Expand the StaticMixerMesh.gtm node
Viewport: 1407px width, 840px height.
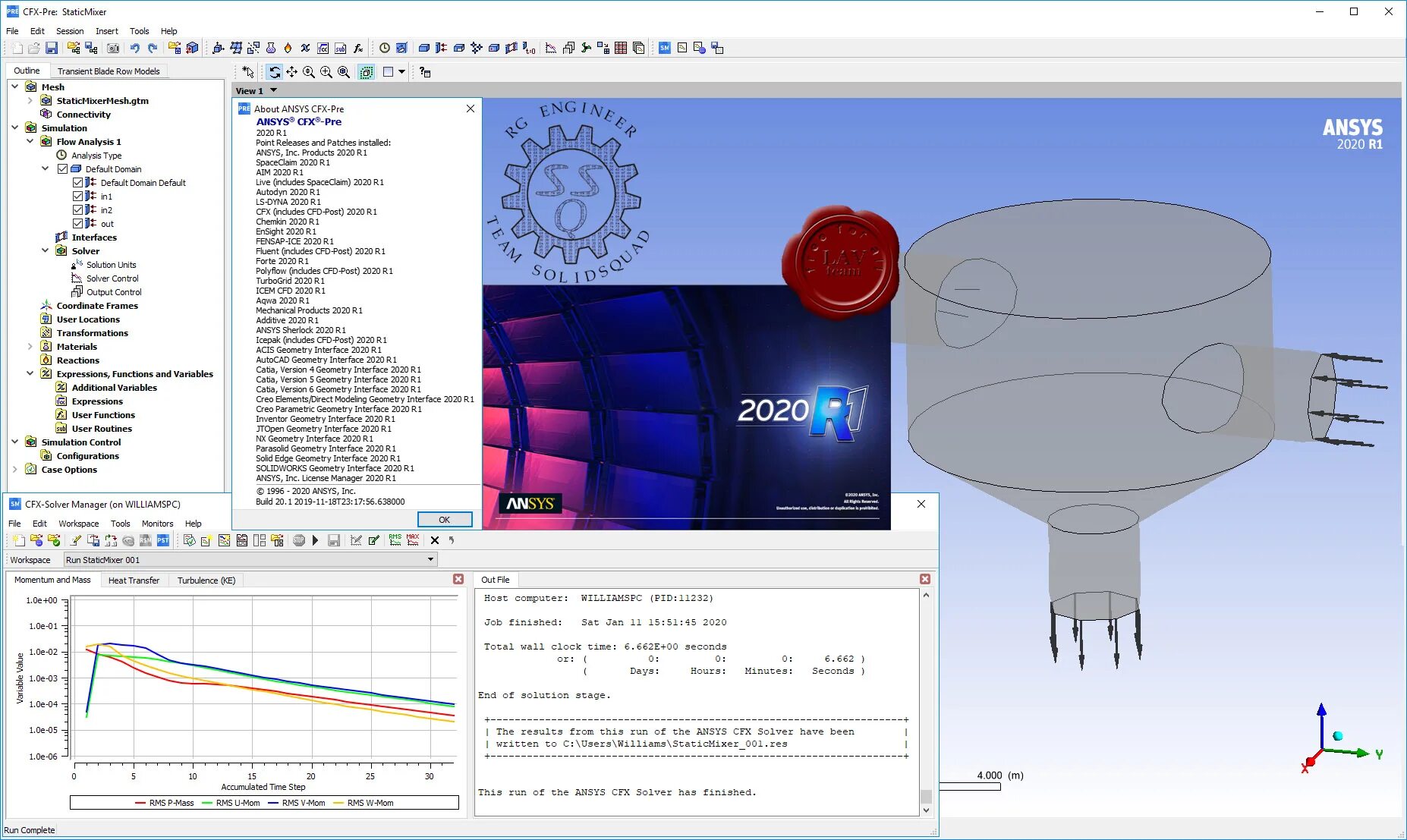pos(30,100)
